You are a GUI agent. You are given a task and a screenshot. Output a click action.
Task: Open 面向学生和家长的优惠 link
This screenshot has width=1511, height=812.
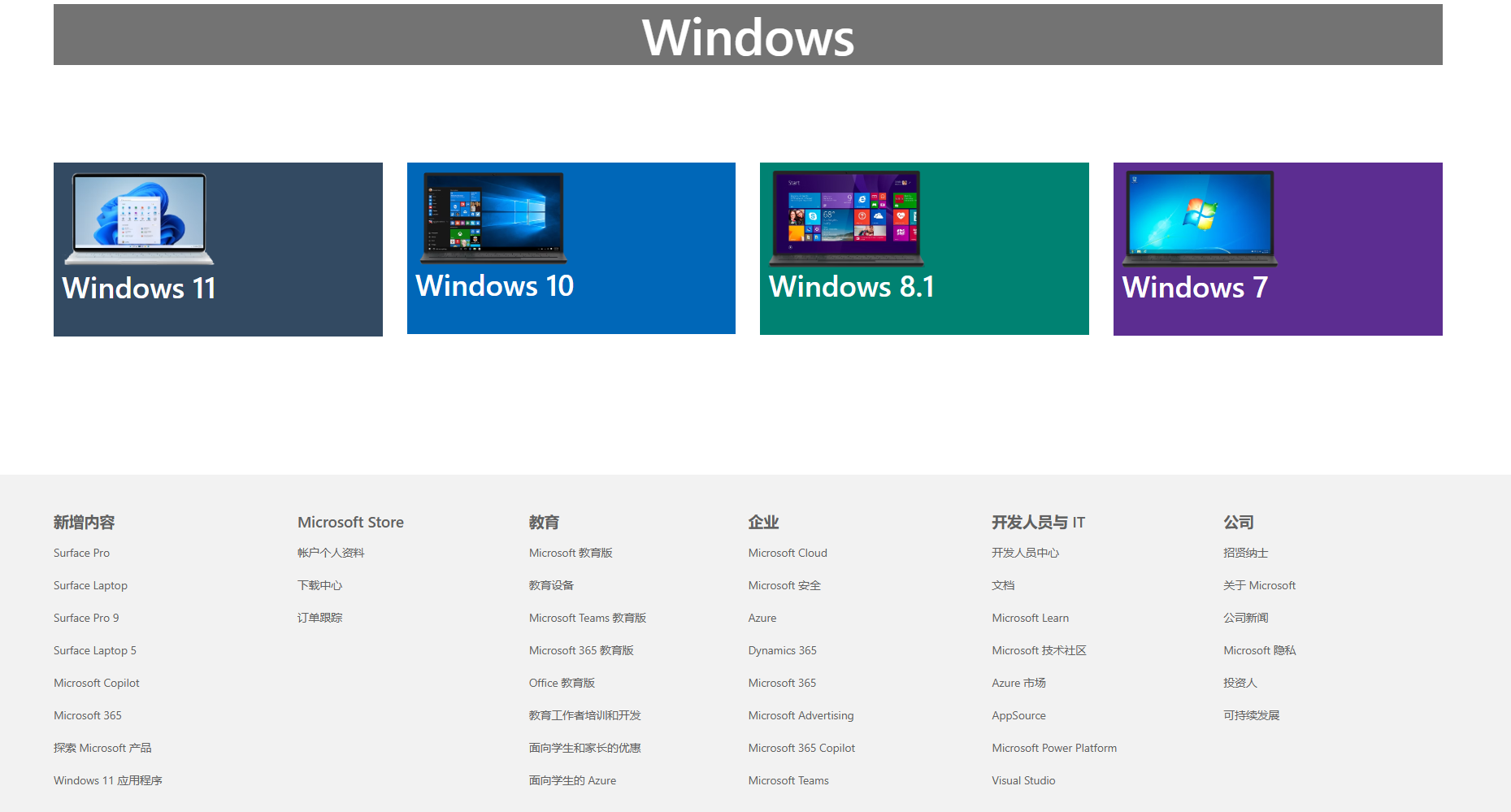click(585, 748)
